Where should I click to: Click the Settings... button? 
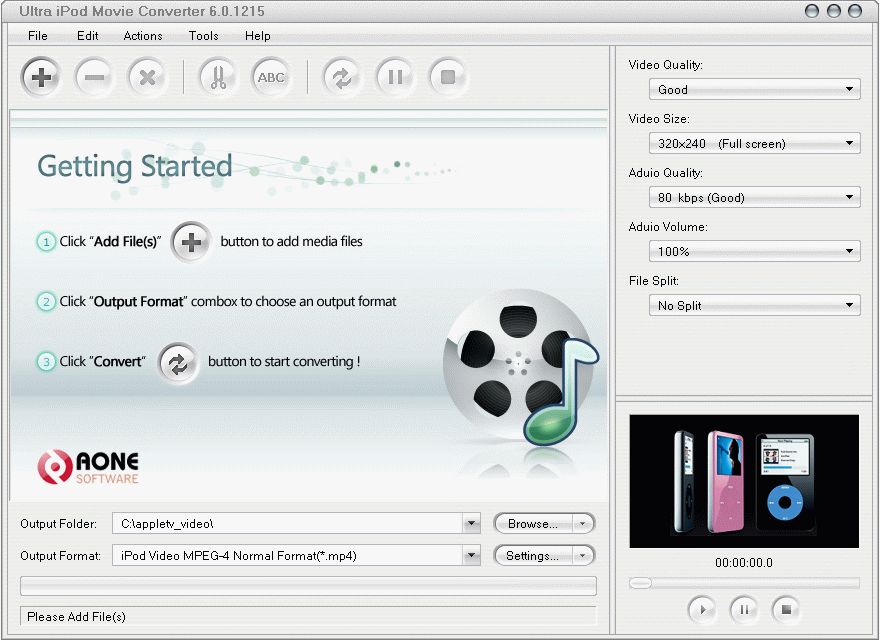[533, 556]
